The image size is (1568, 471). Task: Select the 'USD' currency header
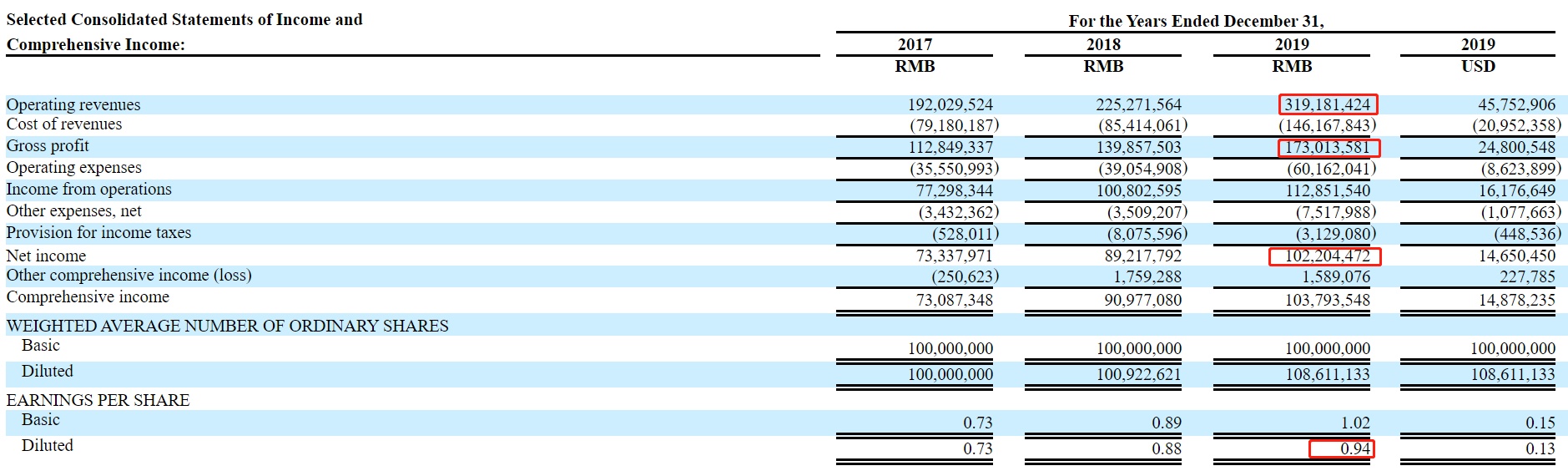click(1478, 66)
